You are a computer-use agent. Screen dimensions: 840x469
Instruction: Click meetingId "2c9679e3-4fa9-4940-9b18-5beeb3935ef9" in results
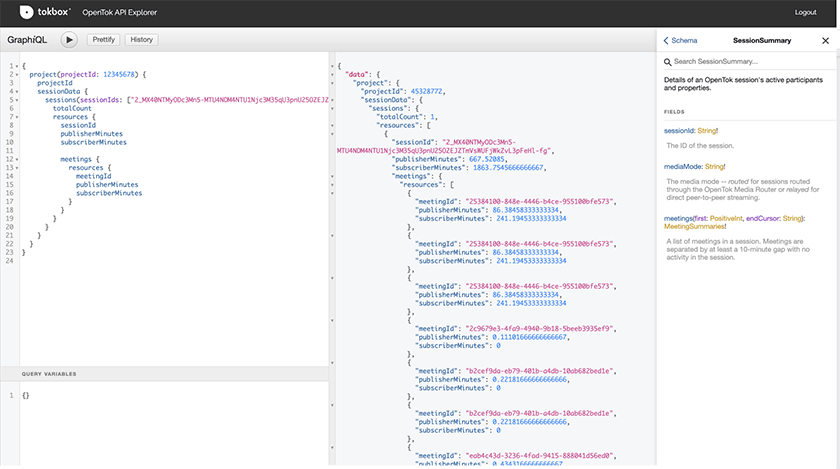pos(539,329)
